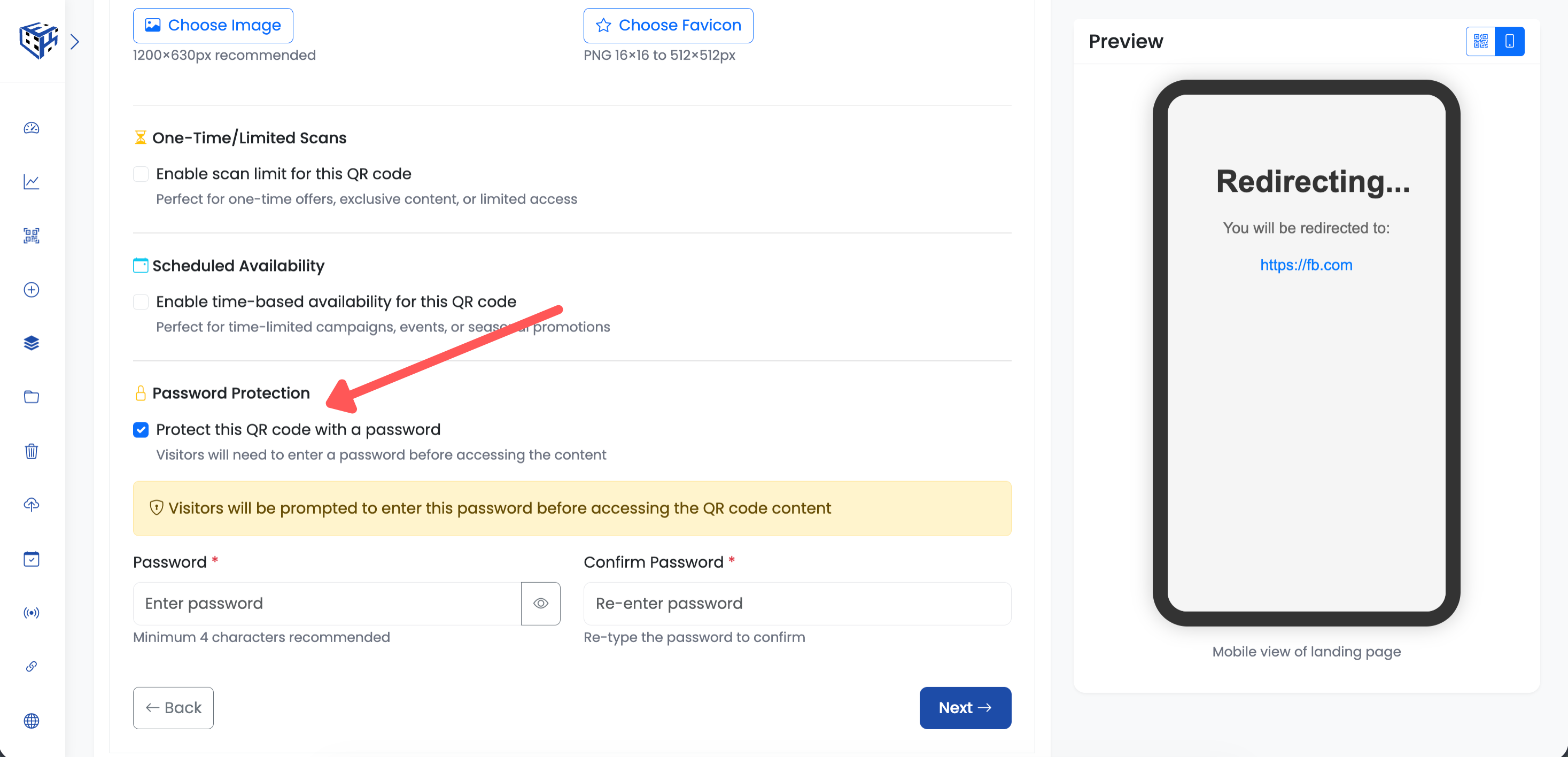The height and width of the screenshot is (757, 1568).
Task: Open the Analytics chart icon in sidebar
Action: point(31,181)
